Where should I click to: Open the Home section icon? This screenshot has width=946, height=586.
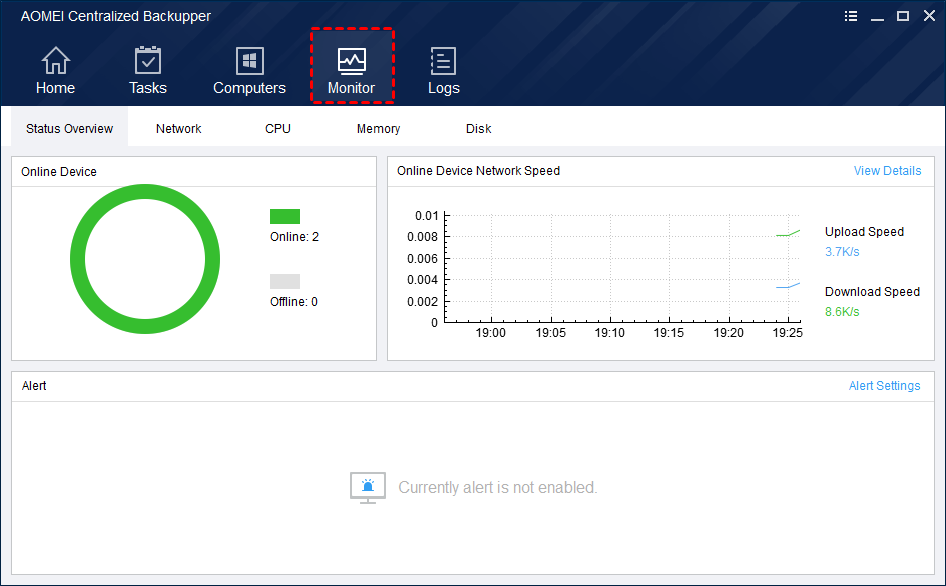(x=55, y=61)
